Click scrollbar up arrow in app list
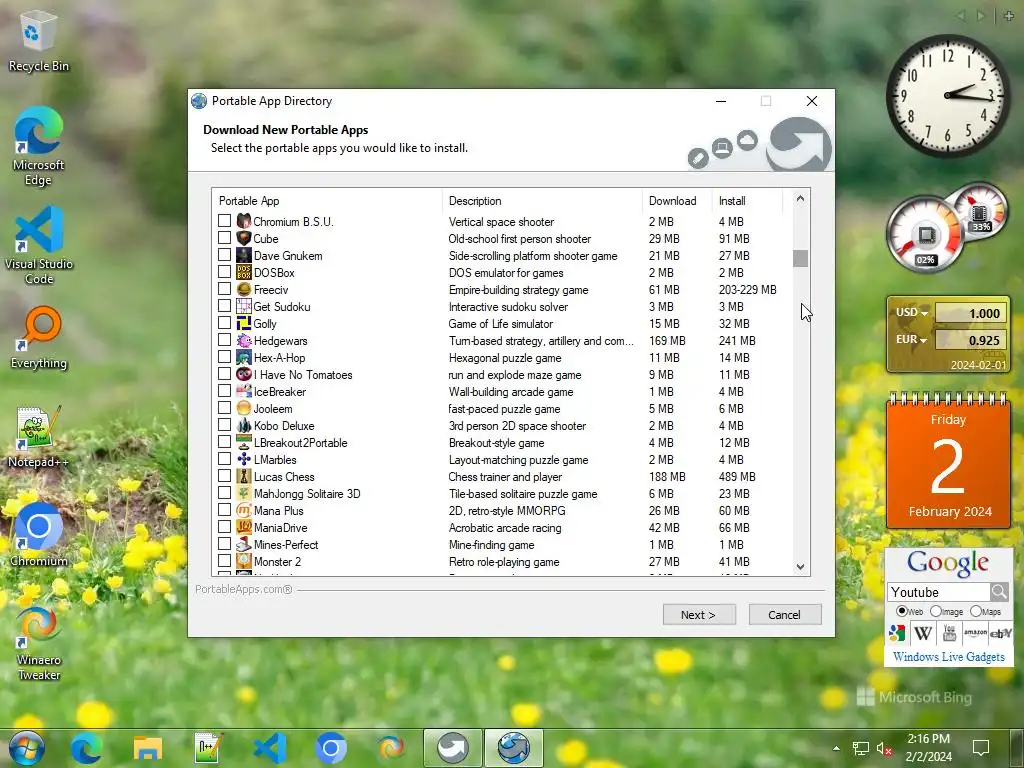Screen dimensions: 1024x768 point(801,199)
